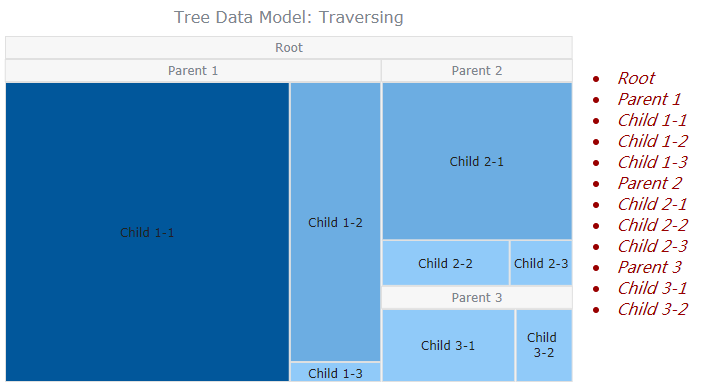This screenshot has width=701, height=392.
Task: Select Parent 2 in the red list
Action: 650,183
